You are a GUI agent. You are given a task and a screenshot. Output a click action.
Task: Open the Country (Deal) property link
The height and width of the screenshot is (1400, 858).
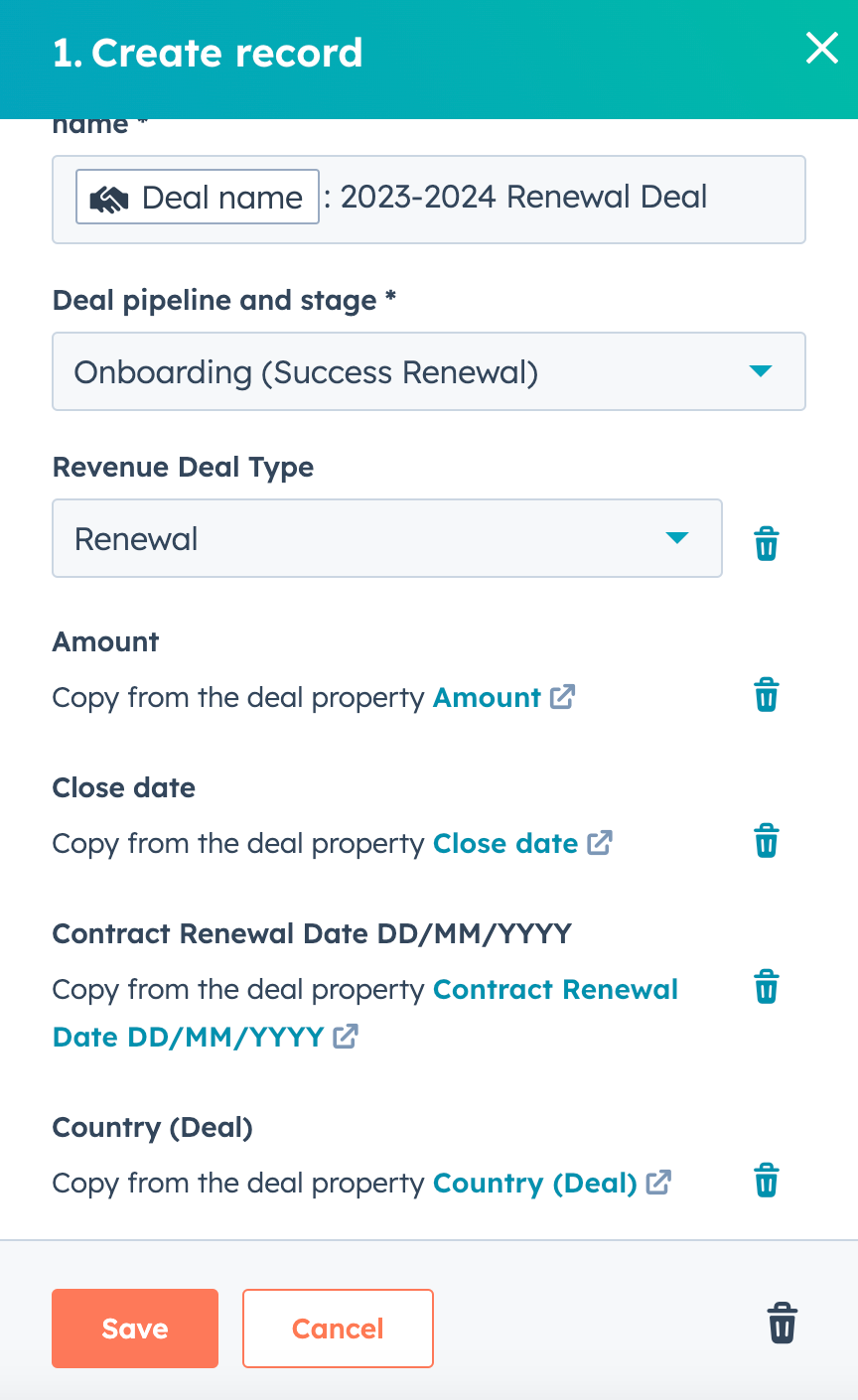coord(535,1183)
